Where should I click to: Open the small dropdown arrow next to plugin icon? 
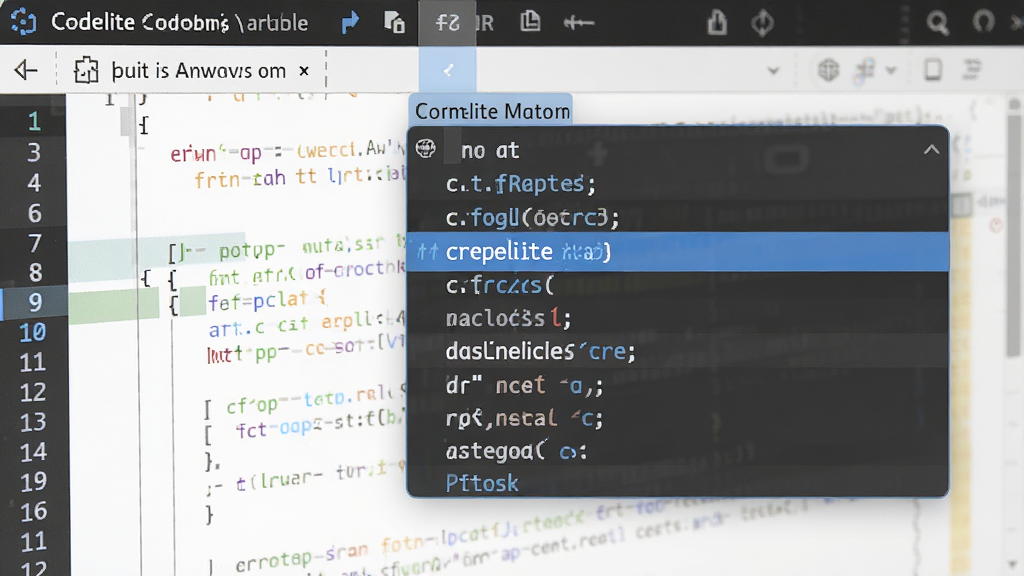[x=891, y=70]
